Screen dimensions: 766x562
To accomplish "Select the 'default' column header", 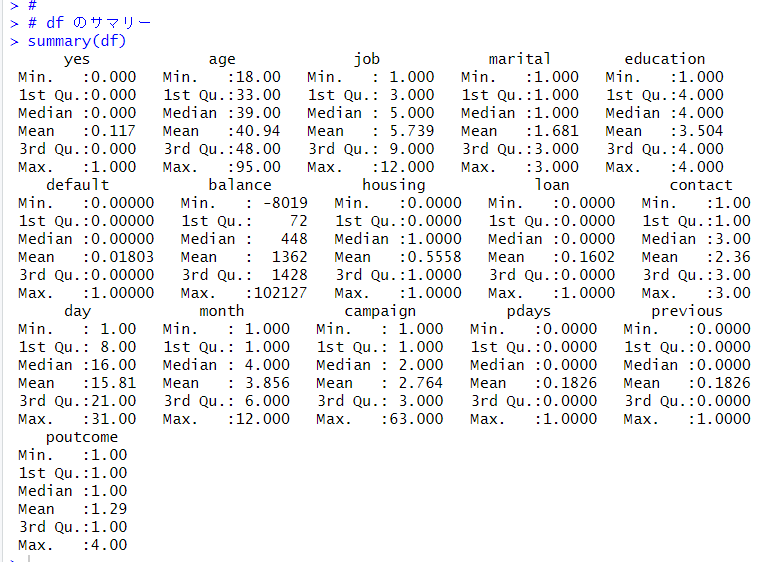I will click(77, 185).
